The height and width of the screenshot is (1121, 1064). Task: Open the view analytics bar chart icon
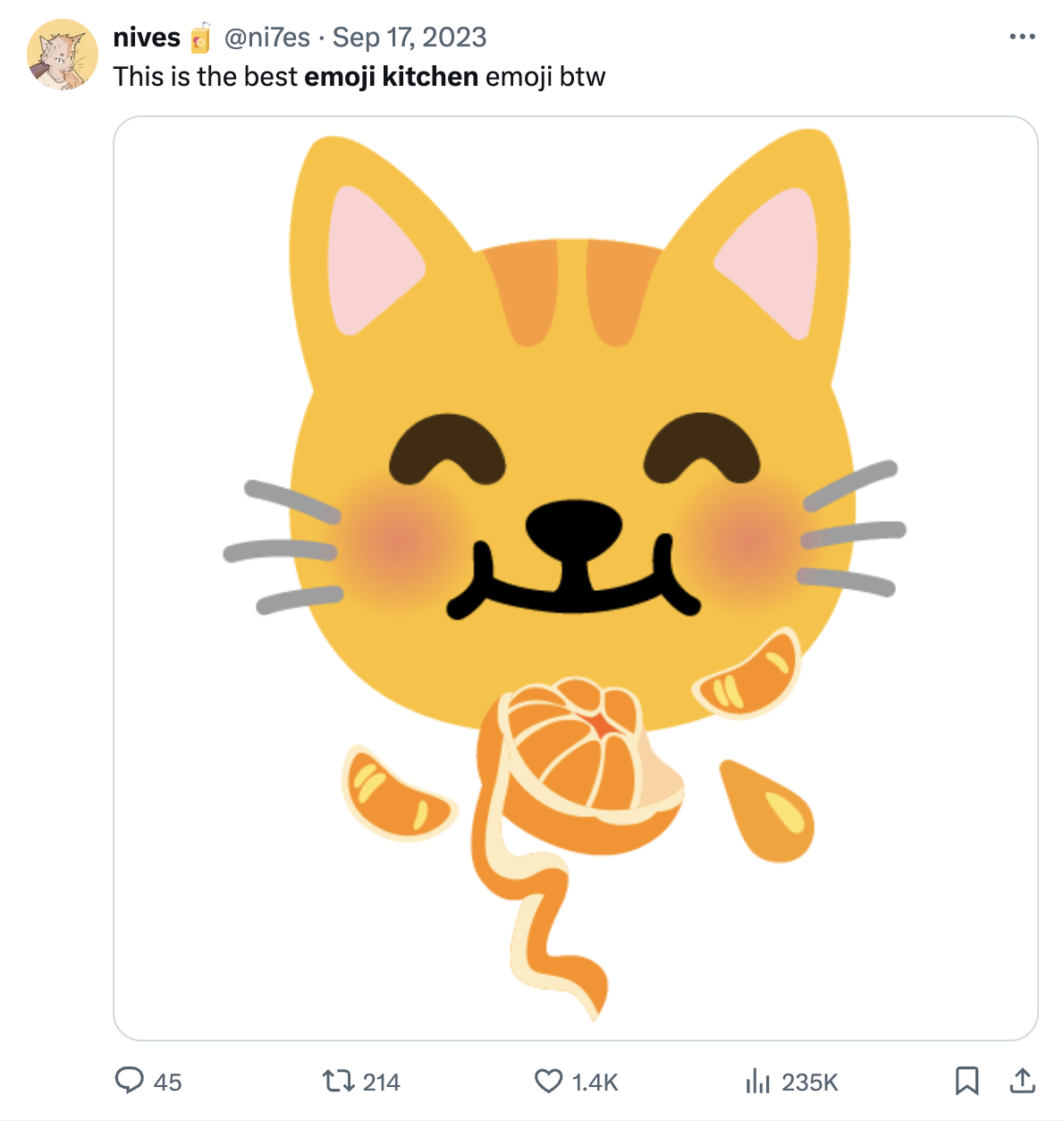pyautogui.click(x=757, y=1082)
